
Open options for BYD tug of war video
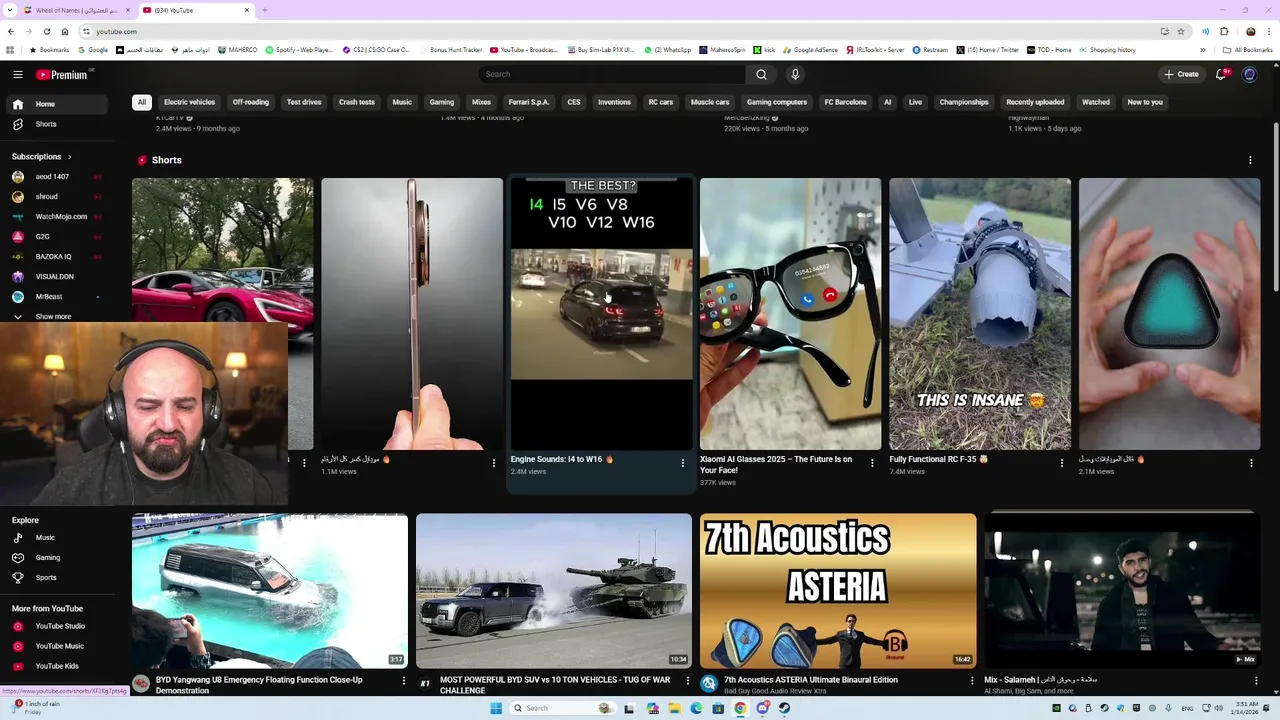point(688,680)
